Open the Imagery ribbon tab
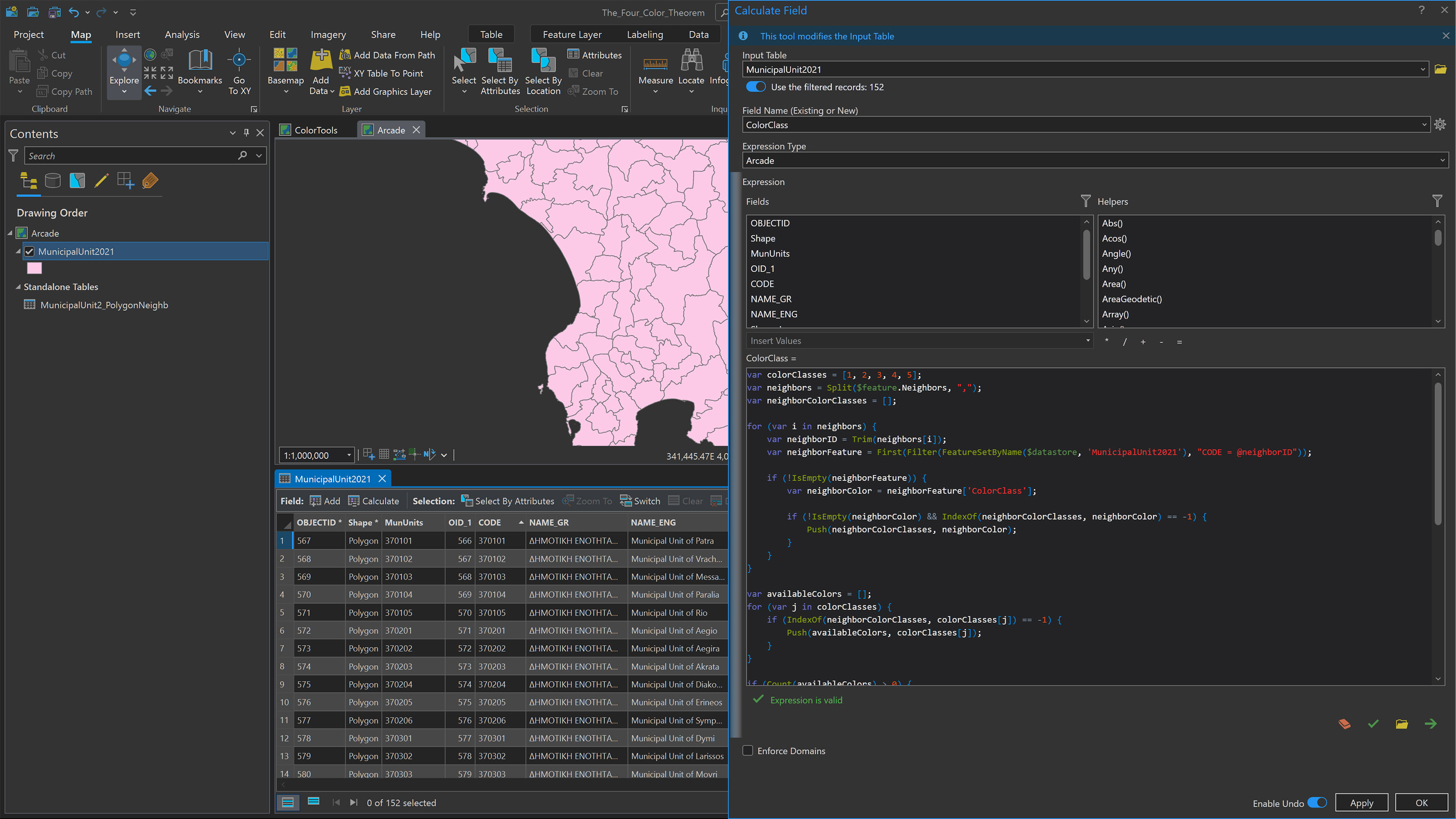 (x=328, y=35)
